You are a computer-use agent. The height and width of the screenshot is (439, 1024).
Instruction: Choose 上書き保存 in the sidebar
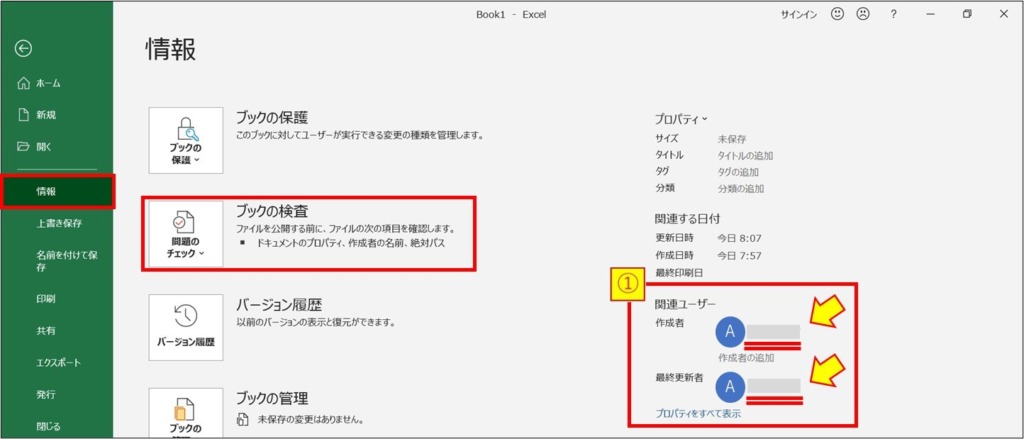[59, 223]
